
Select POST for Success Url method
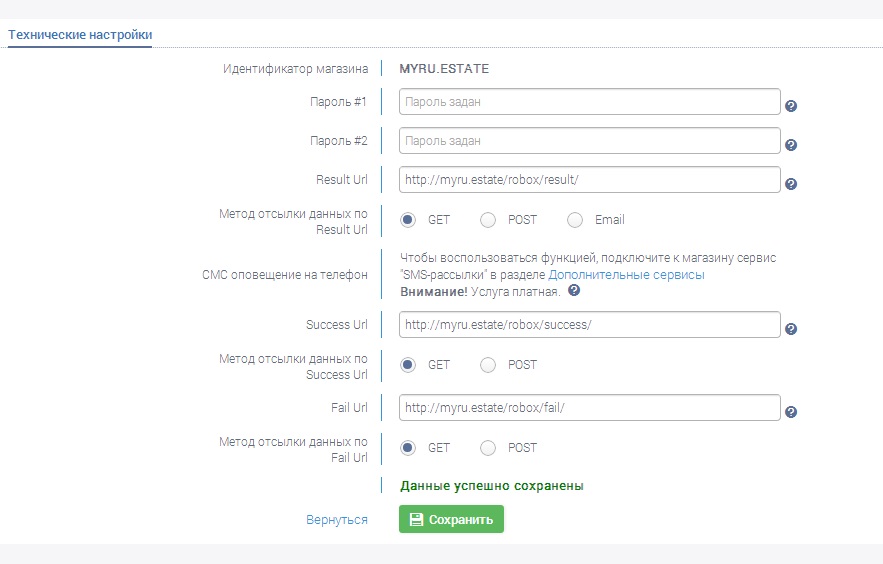coord(488,365)
